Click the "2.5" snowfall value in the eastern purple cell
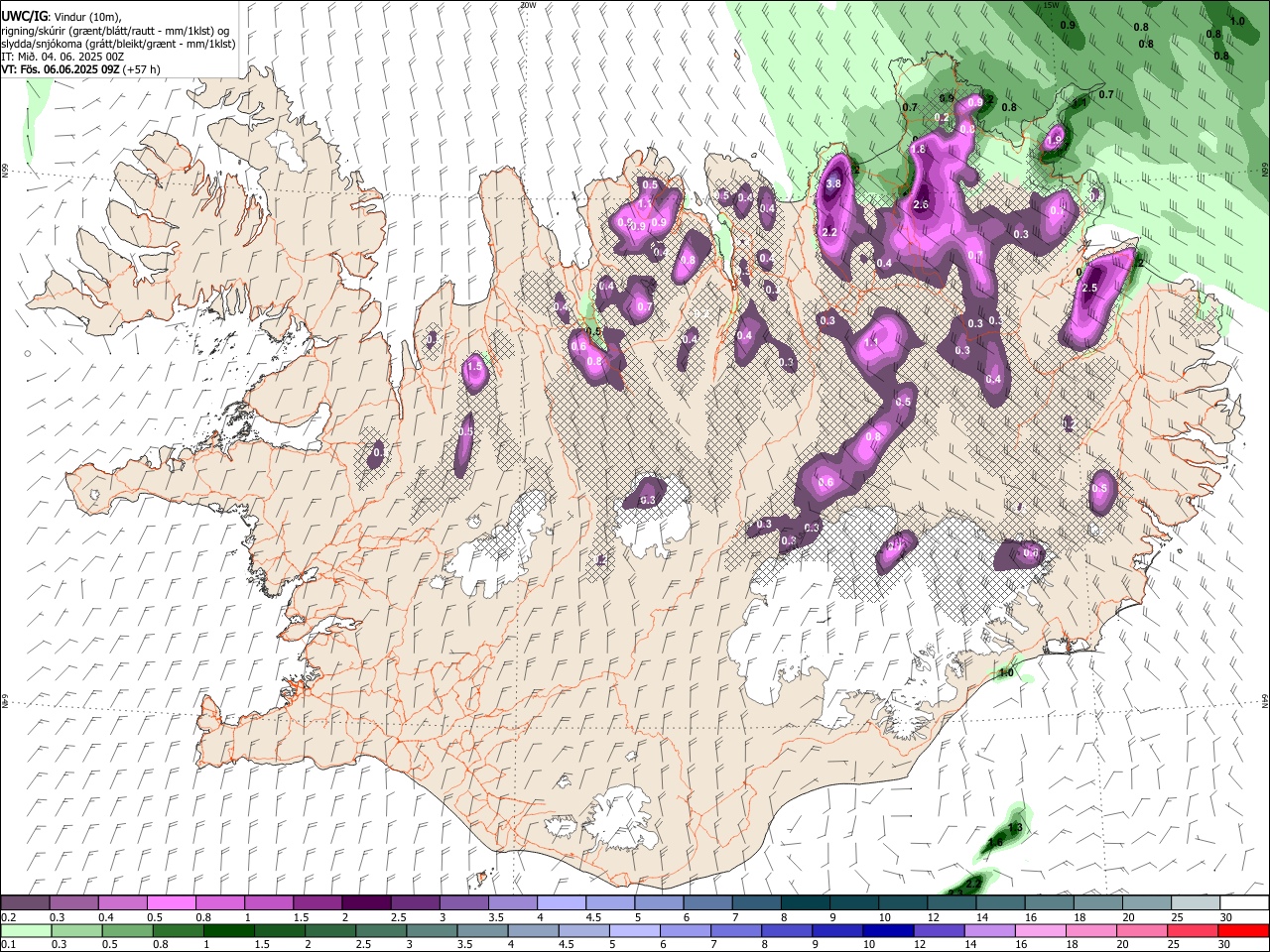The height and width of the screenshot is (952, 1270). pos(1089,288)
